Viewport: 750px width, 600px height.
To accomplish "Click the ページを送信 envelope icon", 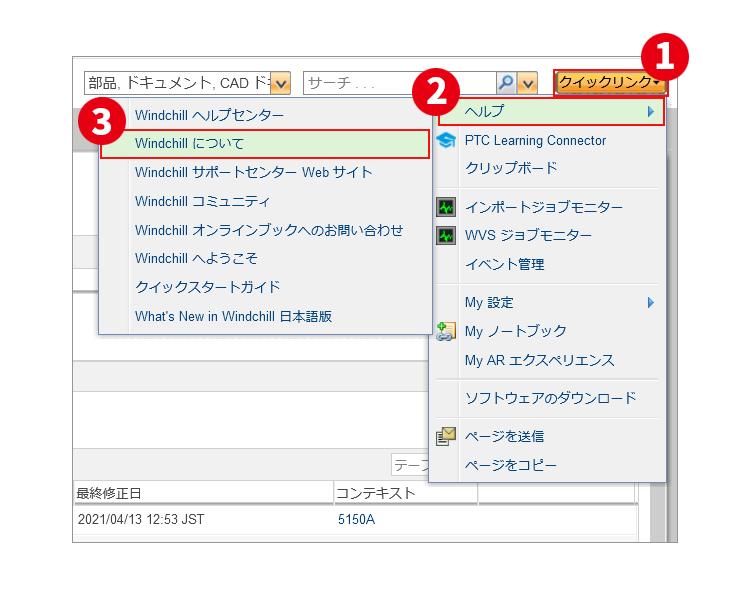I will pos(446,436).
